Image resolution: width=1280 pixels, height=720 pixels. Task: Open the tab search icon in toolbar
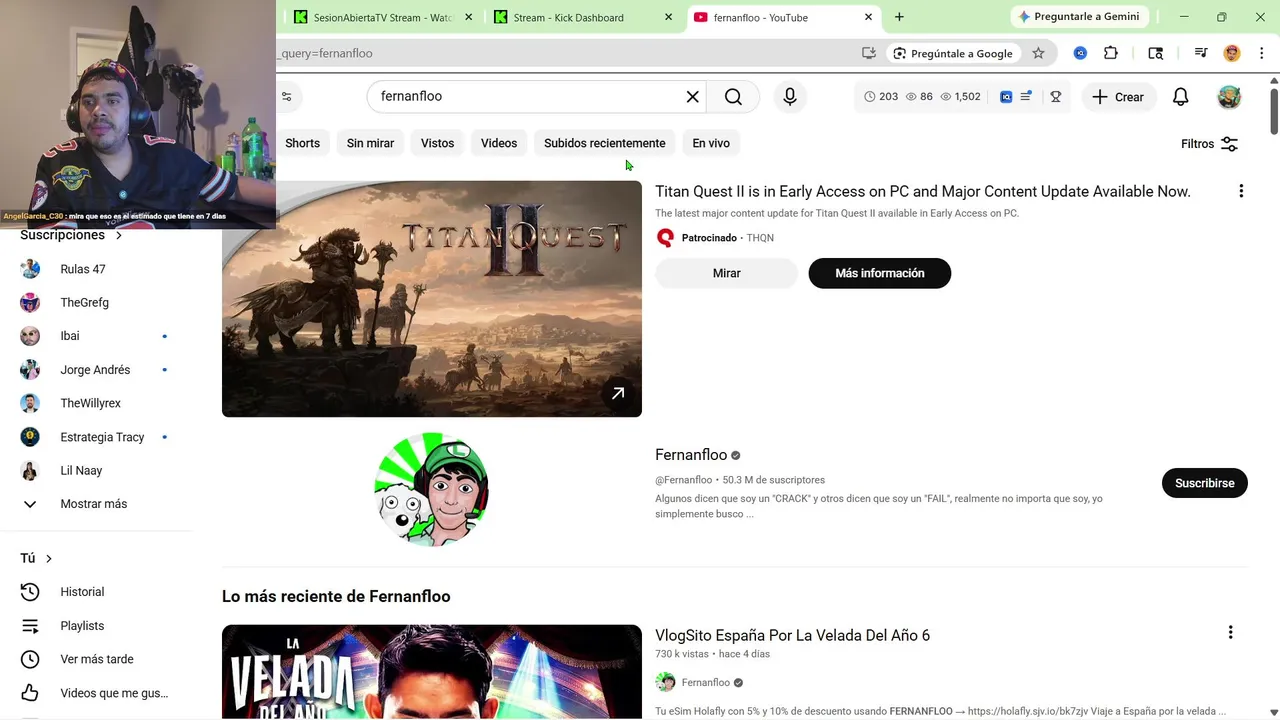[x=1155, y=53]
